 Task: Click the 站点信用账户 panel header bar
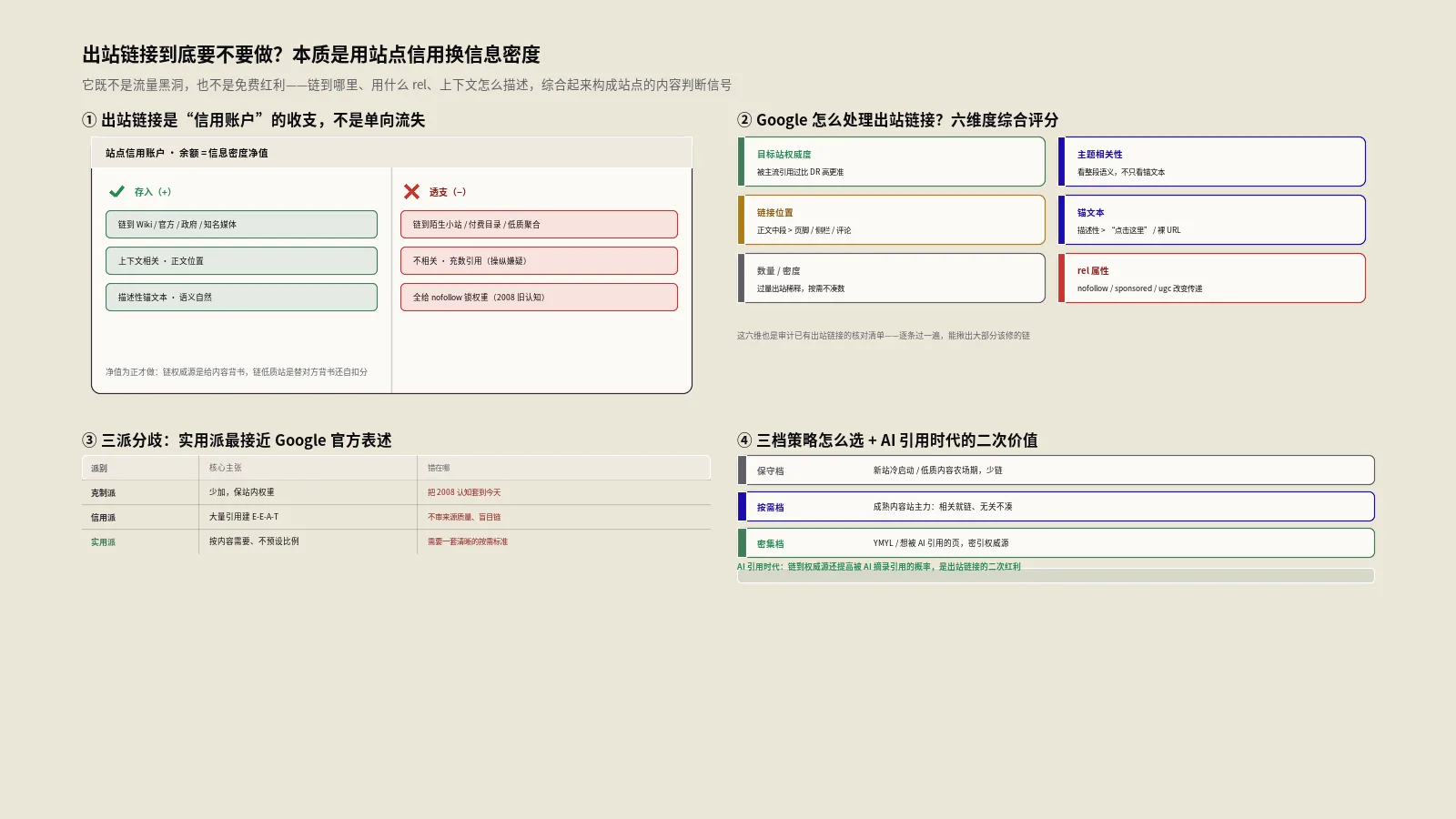(391, 153)
